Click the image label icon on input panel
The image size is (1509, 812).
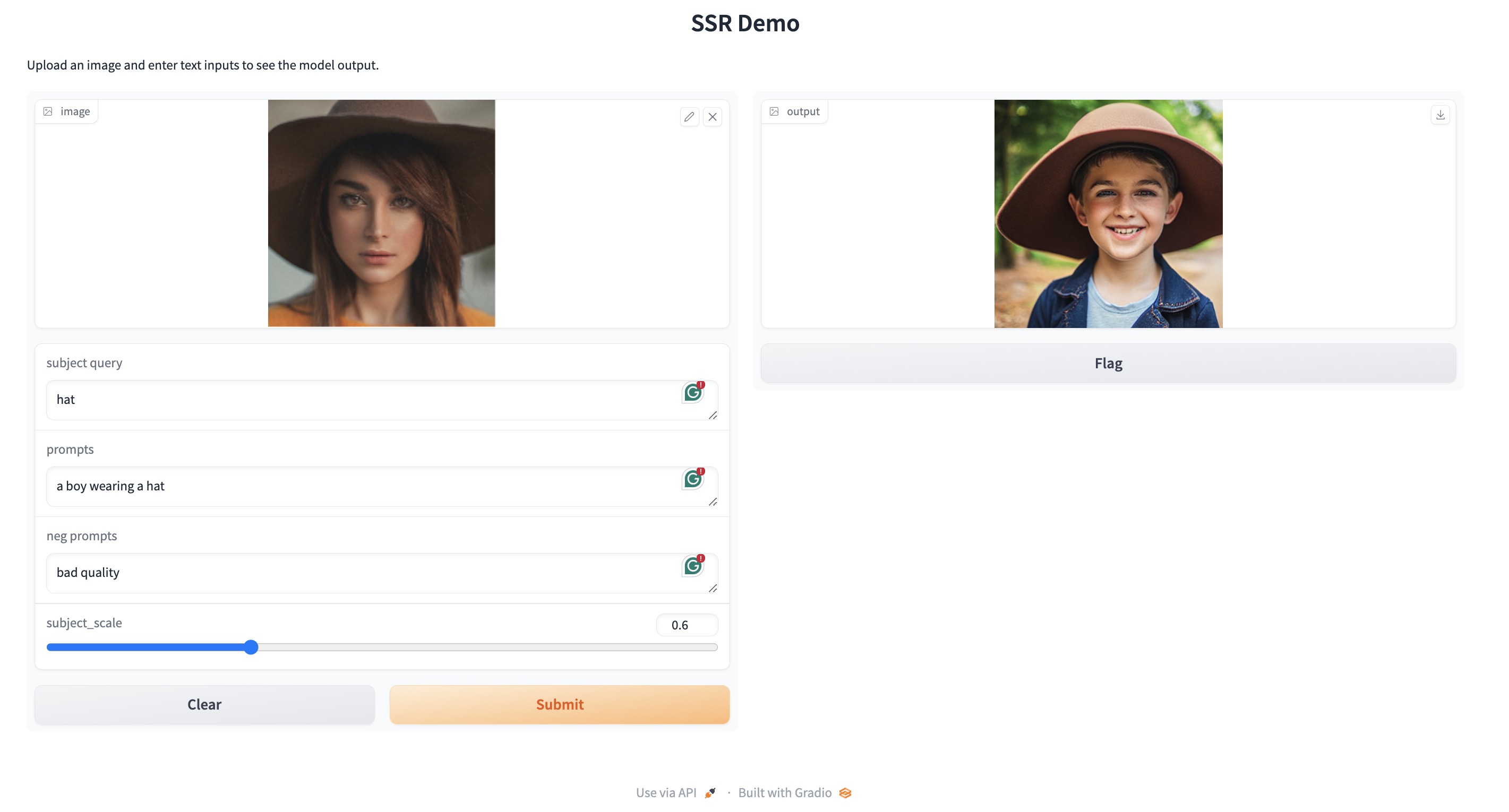tap(48, 111)
